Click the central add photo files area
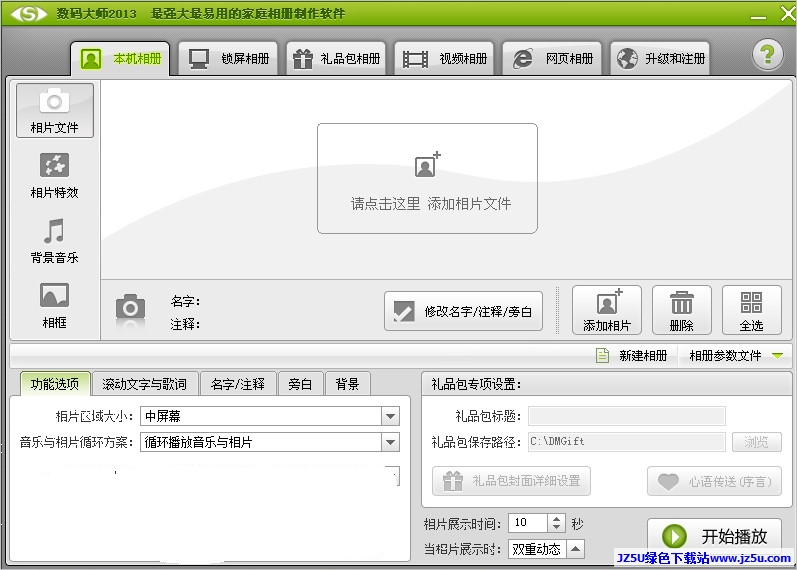Image resolution: width=797 pixels, height=570 pixels. [428, 178]
